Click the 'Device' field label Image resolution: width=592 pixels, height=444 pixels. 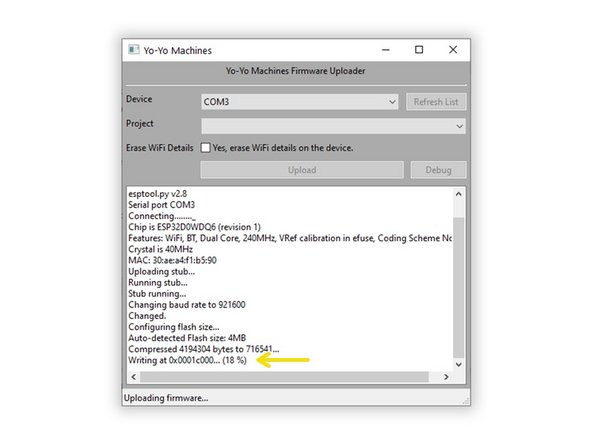click(139, 99)
